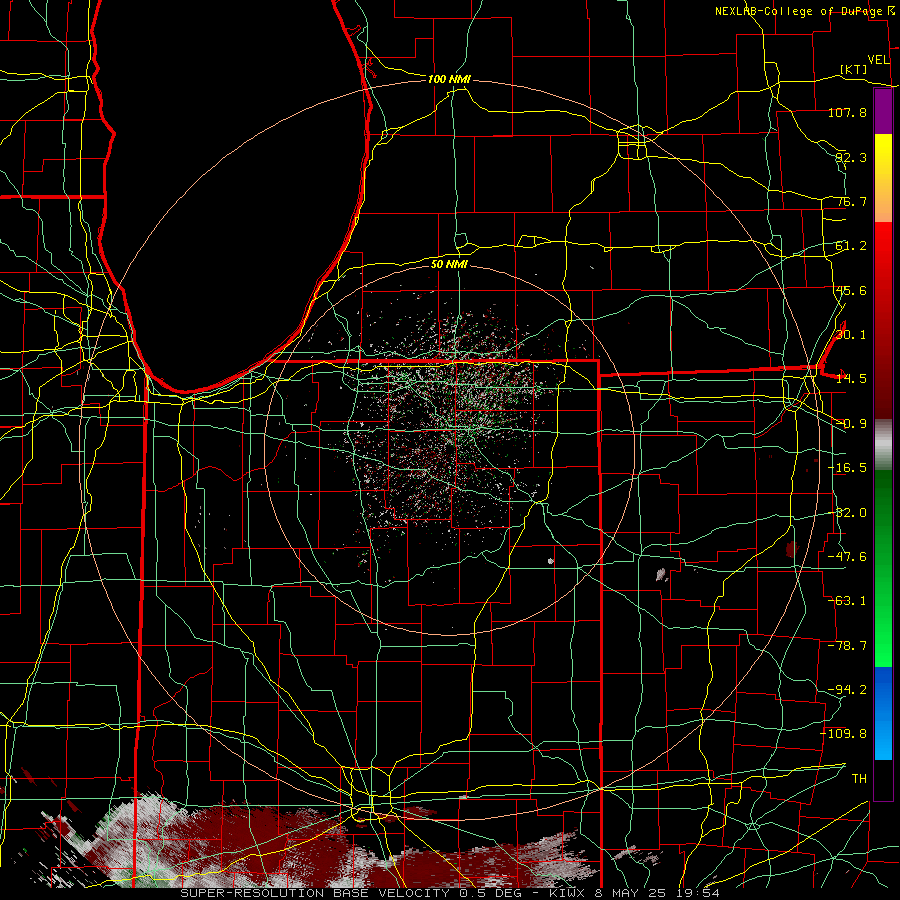Select the 107.8 velocity scale value

[x=847, y=112]
